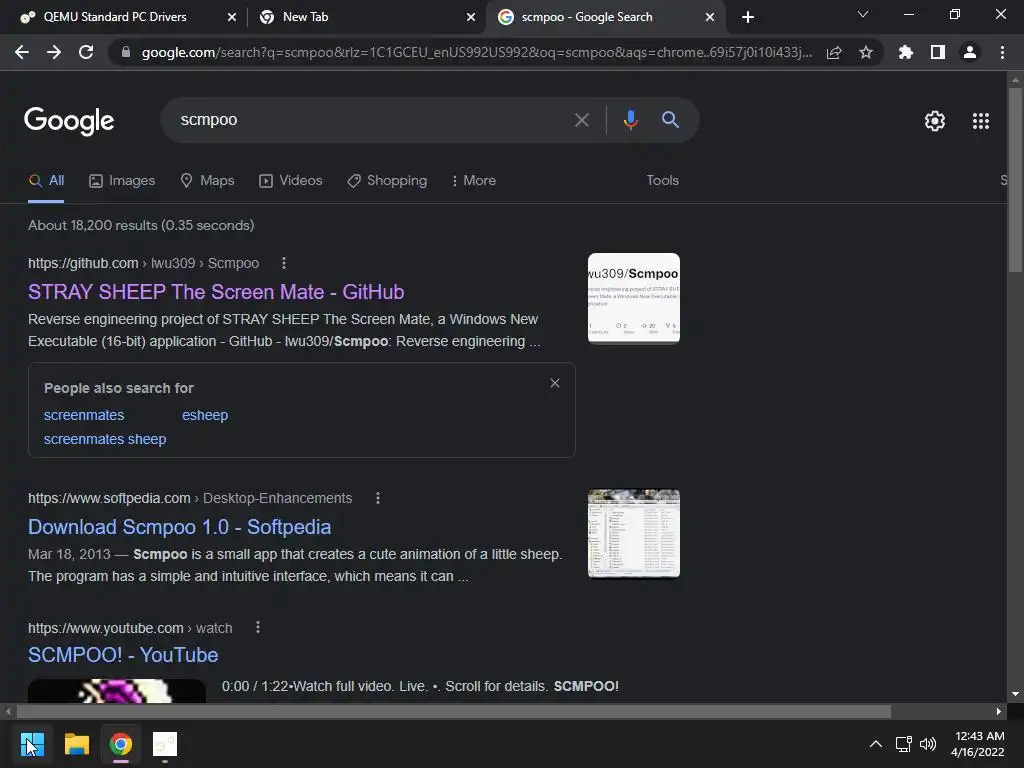Open the white app on the taskbar
The image size is (1024, 768).
[x=165, y=744]
